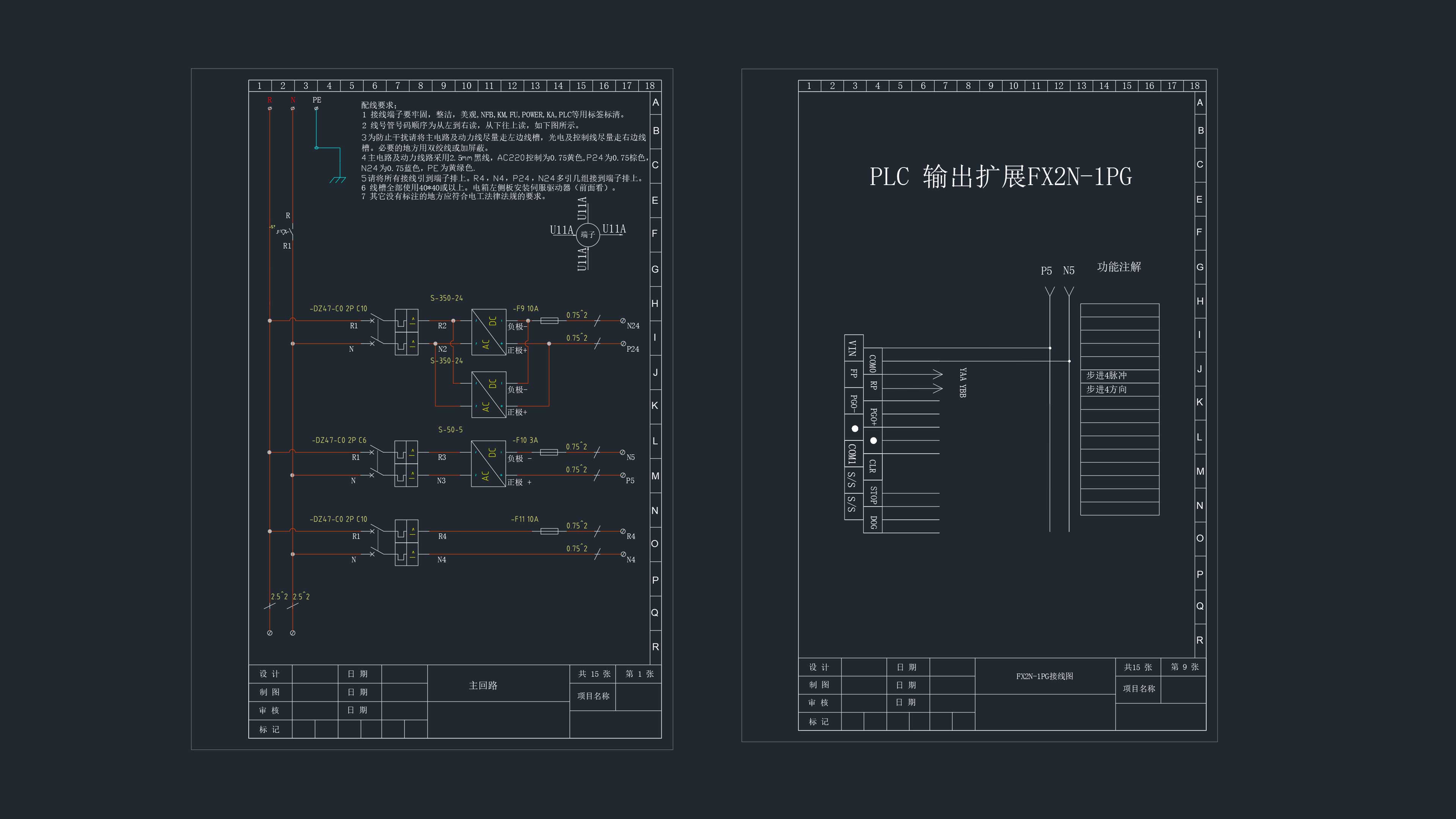Click the 'N3' wire label
This screenshot has width=1456, height=819.
(x=441, y=481)
